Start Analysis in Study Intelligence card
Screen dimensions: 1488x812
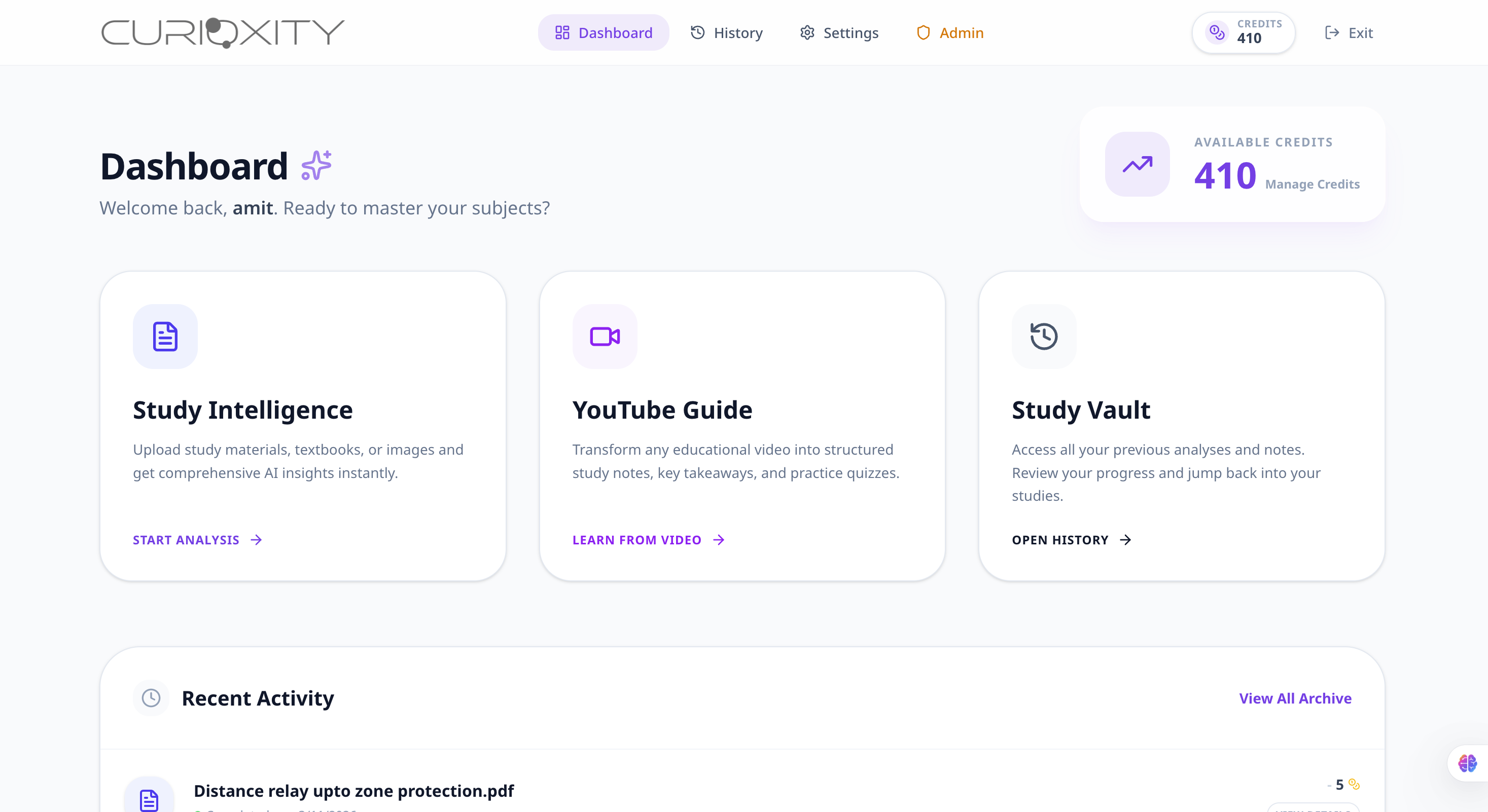[198, 540]
